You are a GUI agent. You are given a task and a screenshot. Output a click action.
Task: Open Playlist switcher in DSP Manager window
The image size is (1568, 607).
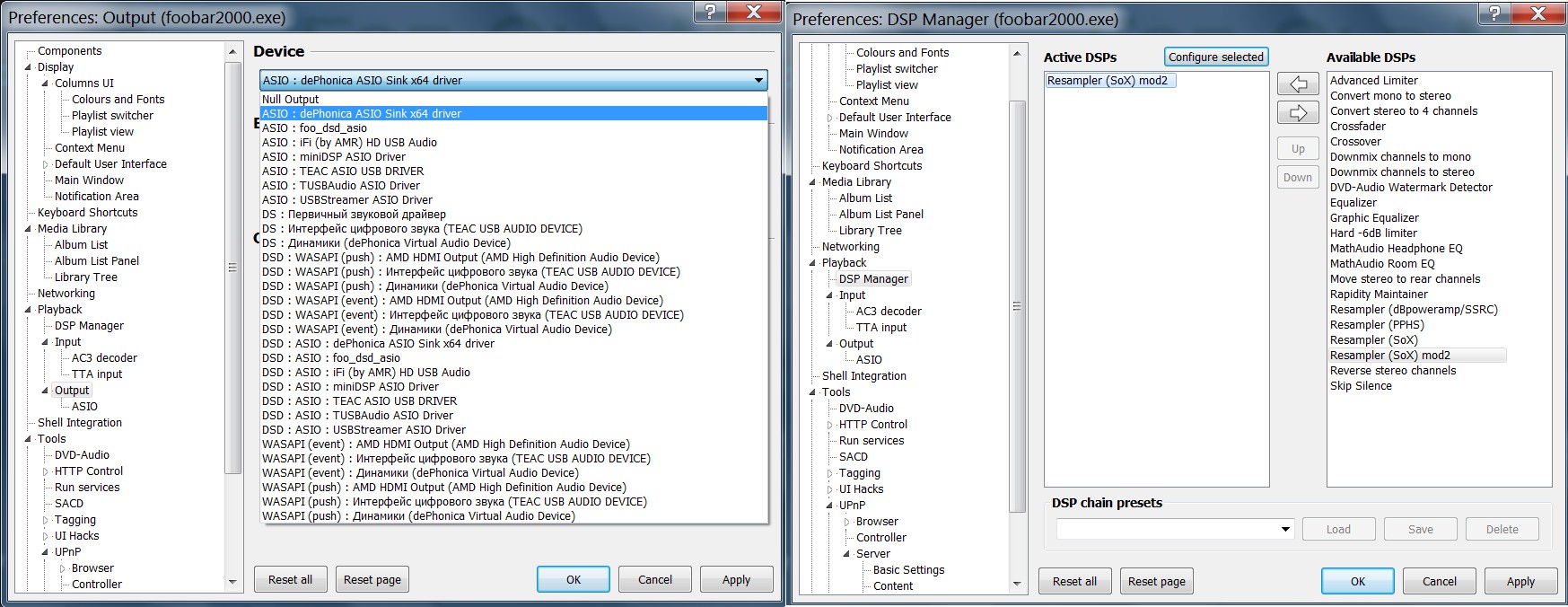click(897, 69)
